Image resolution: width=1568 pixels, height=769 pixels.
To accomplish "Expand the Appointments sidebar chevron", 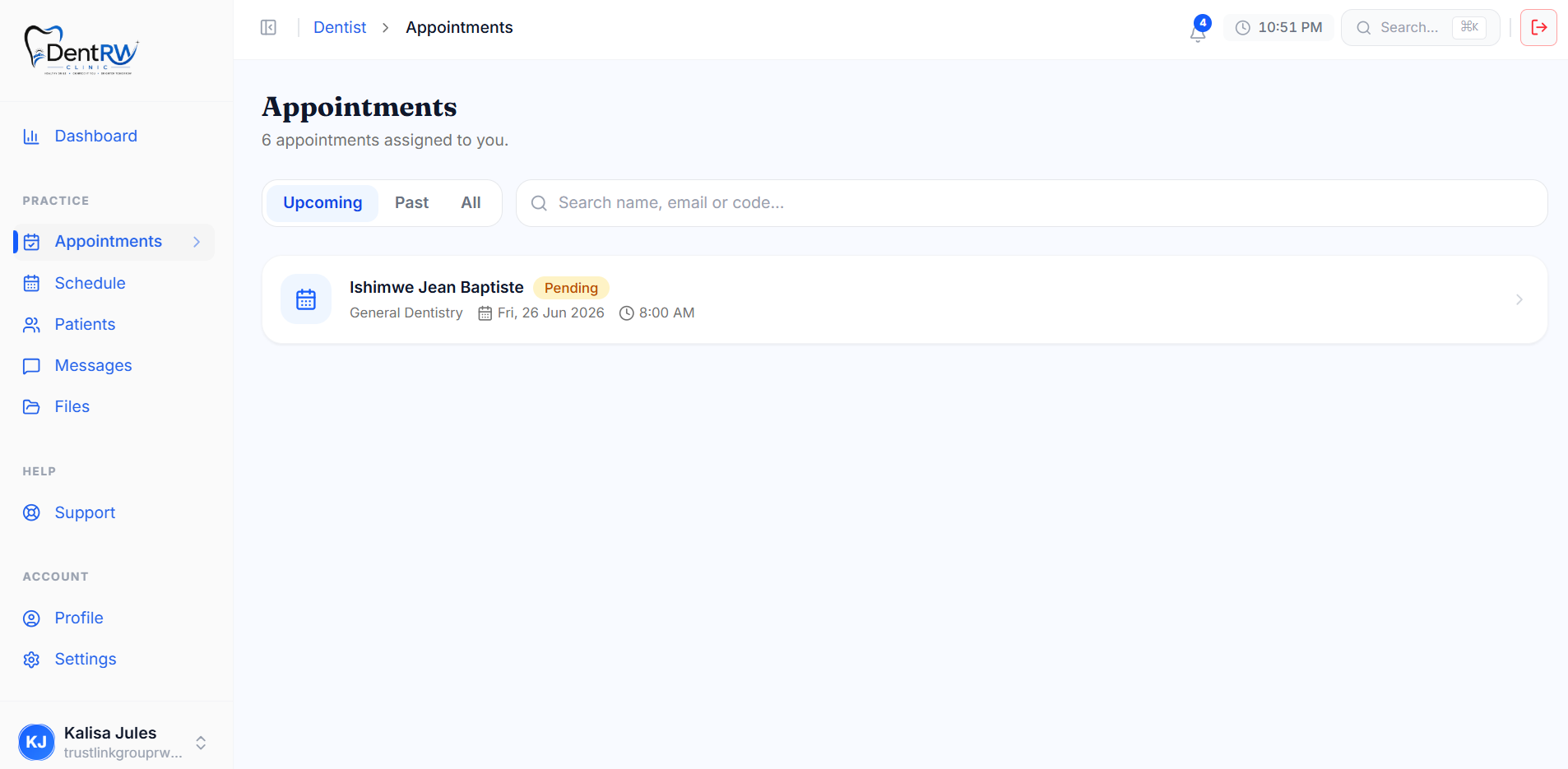I will tap(197, 242).
